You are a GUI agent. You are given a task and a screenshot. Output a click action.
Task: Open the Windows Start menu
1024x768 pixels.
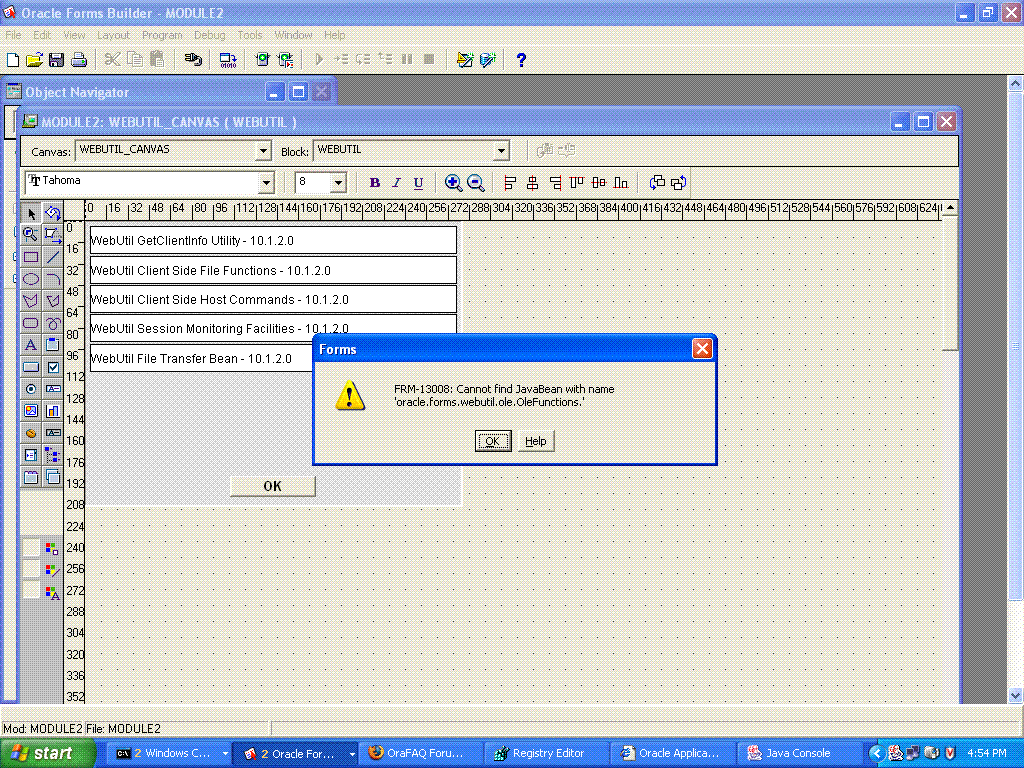pos(46,753)
